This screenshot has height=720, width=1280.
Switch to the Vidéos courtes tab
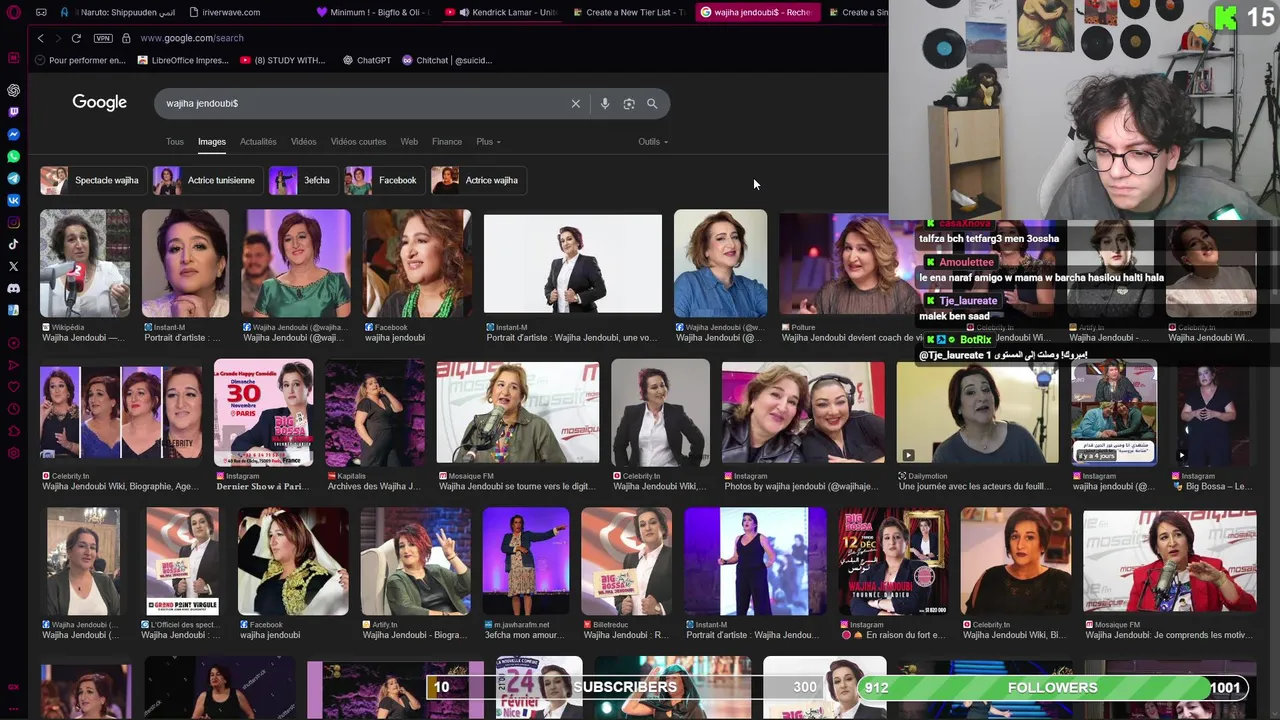(x=358, y=142)
